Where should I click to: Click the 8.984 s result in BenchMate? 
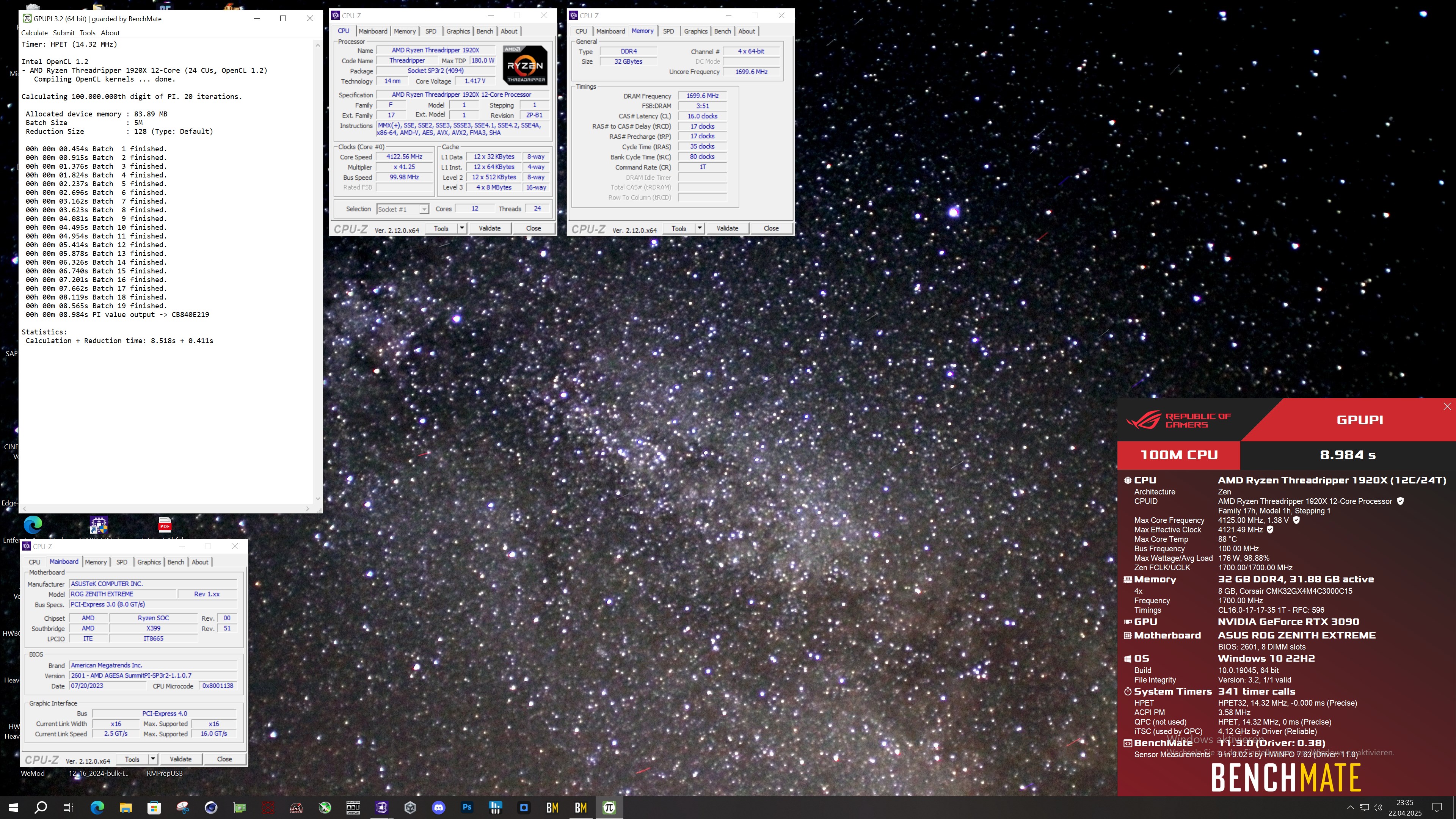pos(1348,455)
